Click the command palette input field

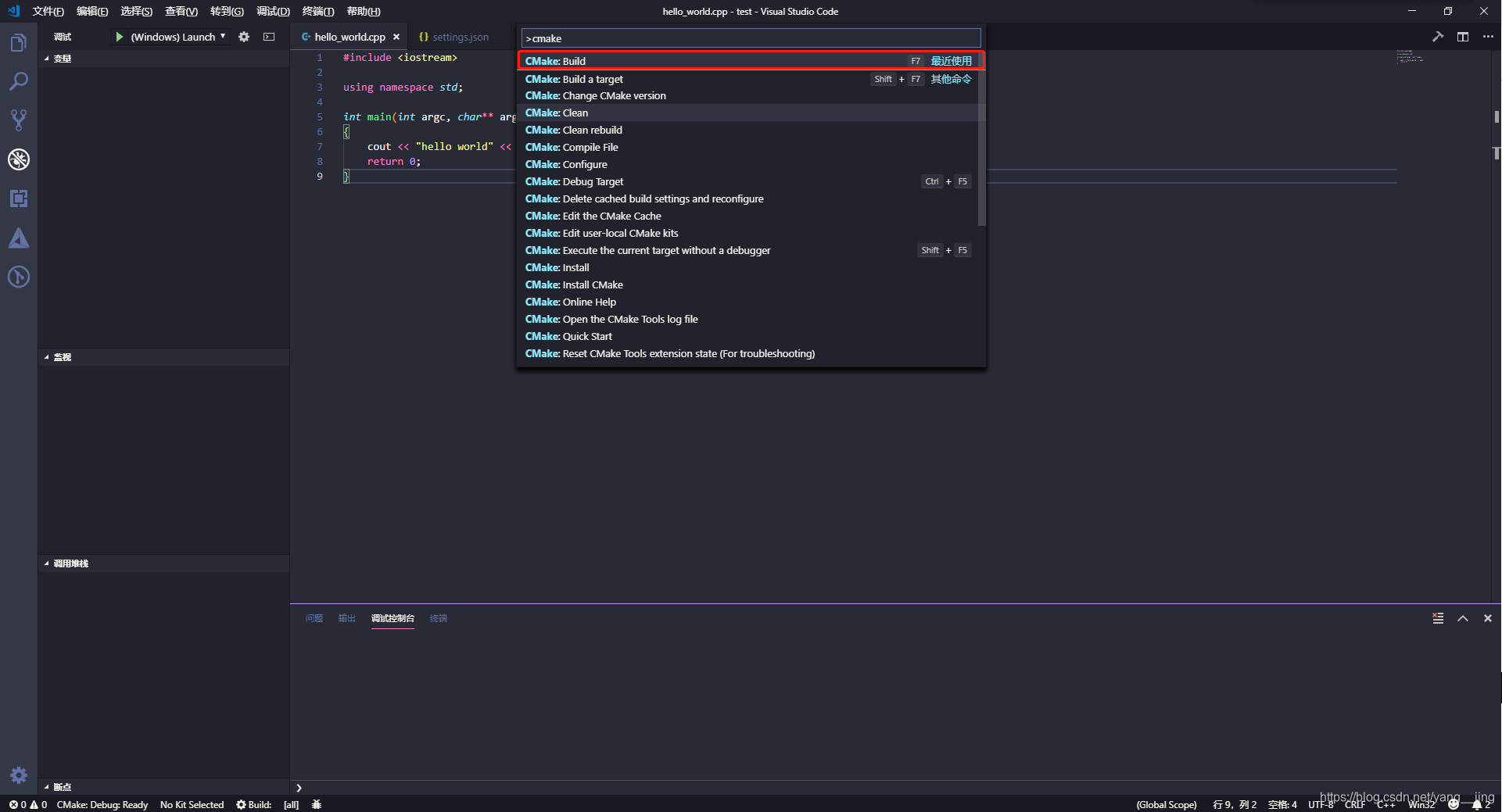tap(751, 38)
